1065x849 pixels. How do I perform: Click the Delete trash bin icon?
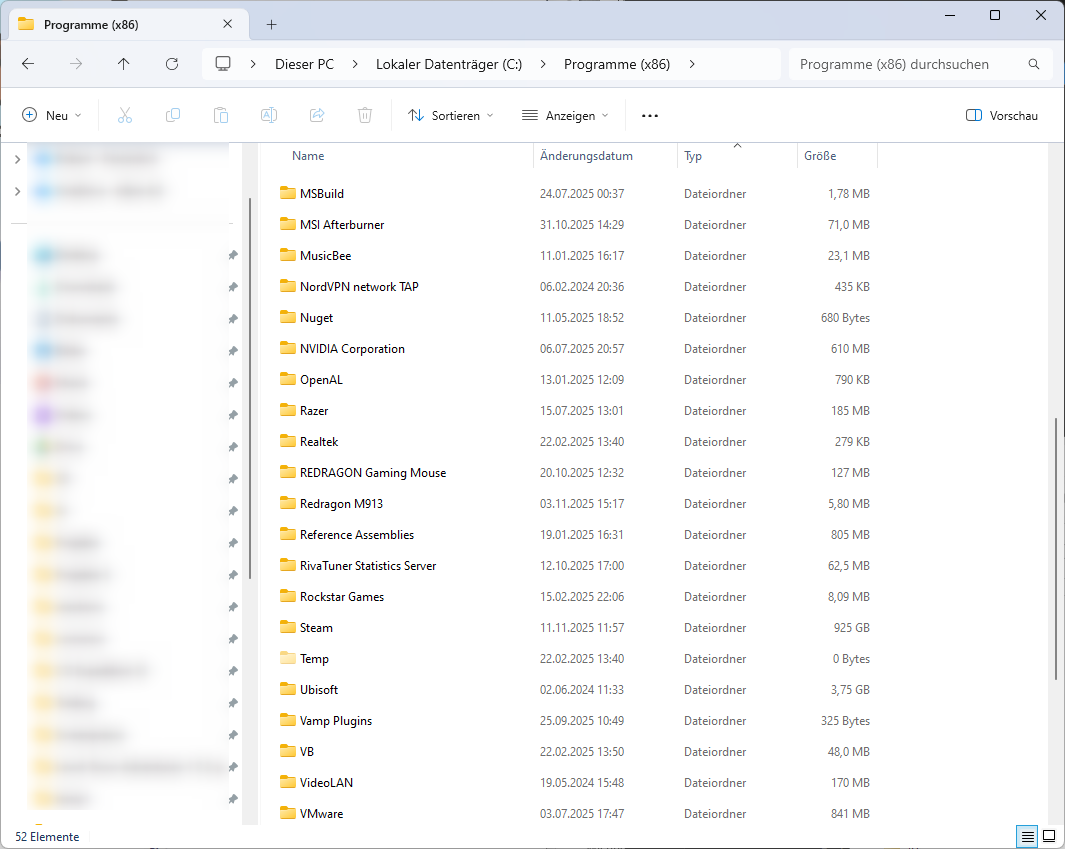point(365,115)
